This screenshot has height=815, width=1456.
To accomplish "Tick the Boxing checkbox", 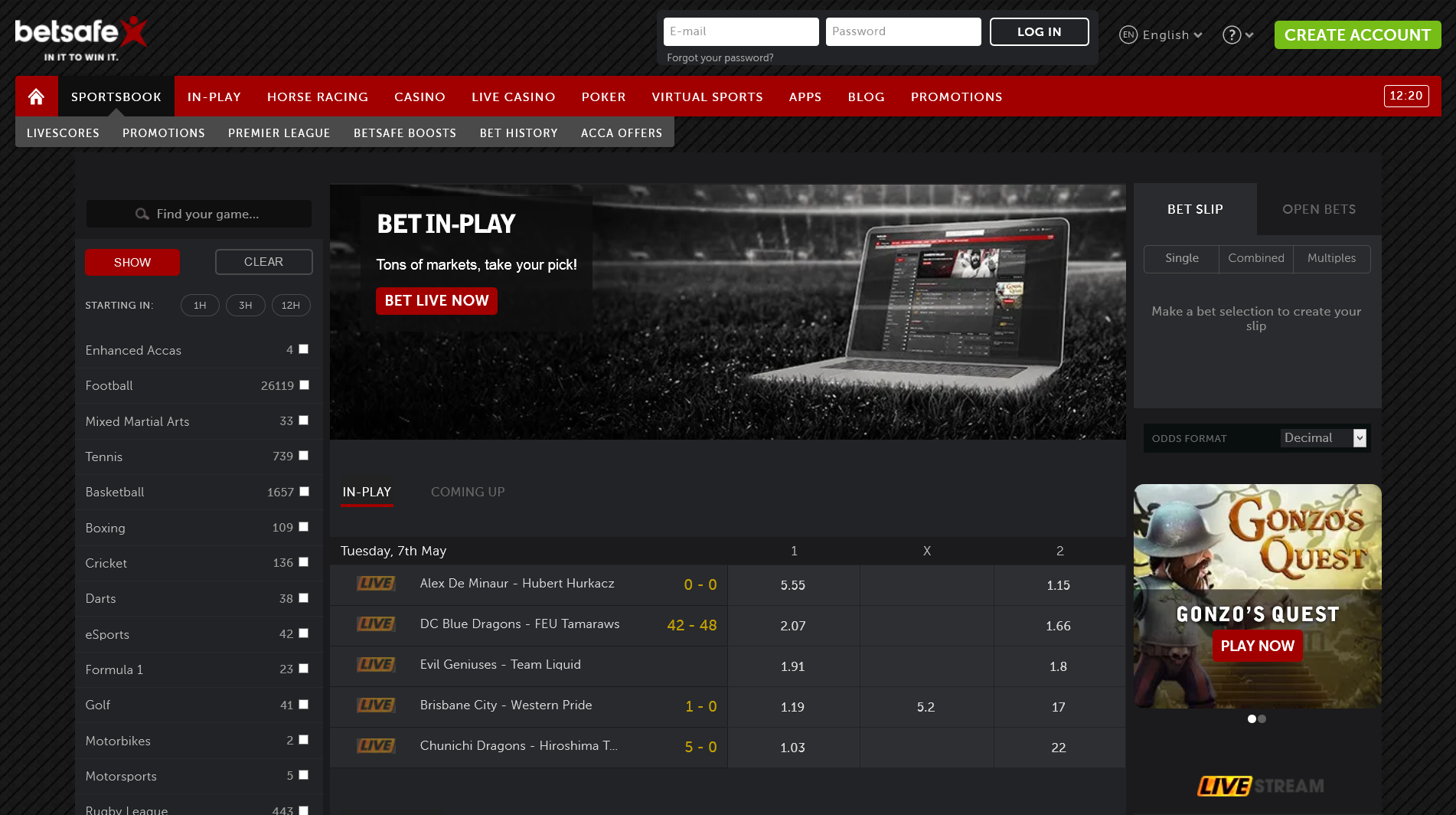I will coord(304,527).
